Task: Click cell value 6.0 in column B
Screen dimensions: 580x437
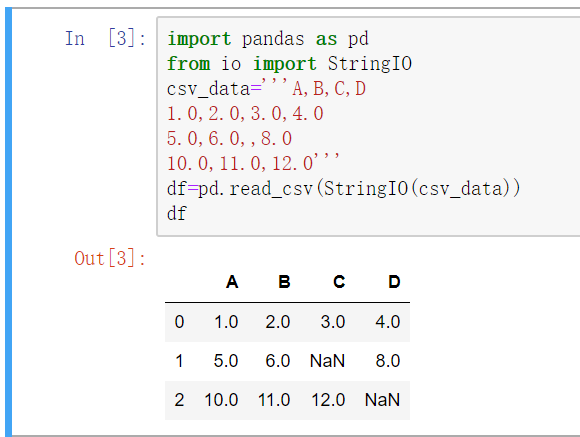Action: pos(278,361)
